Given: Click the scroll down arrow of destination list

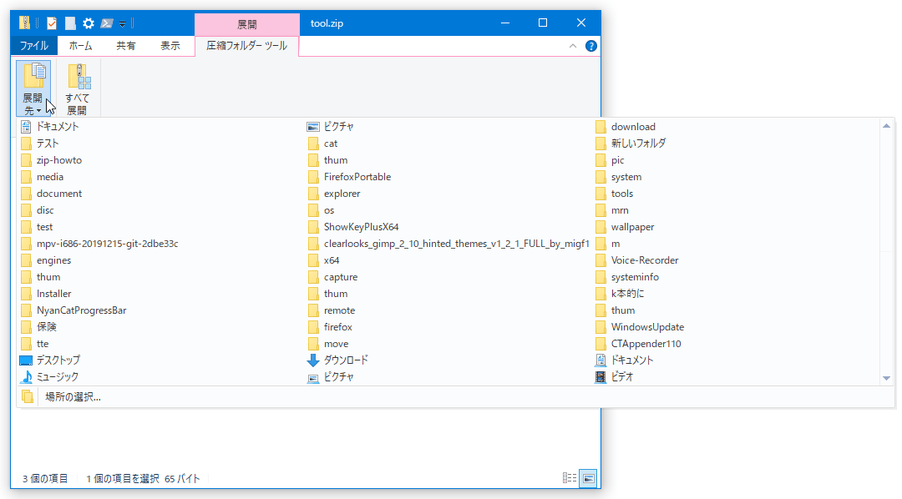Looking at the screenshot, I should pyautogui.click(x=886, y=378).
